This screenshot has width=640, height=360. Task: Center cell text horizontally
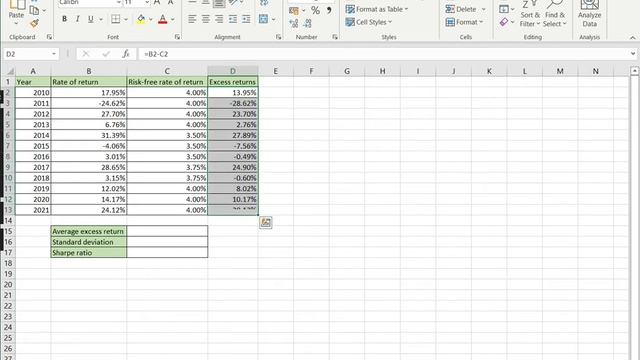coord(205,19)
